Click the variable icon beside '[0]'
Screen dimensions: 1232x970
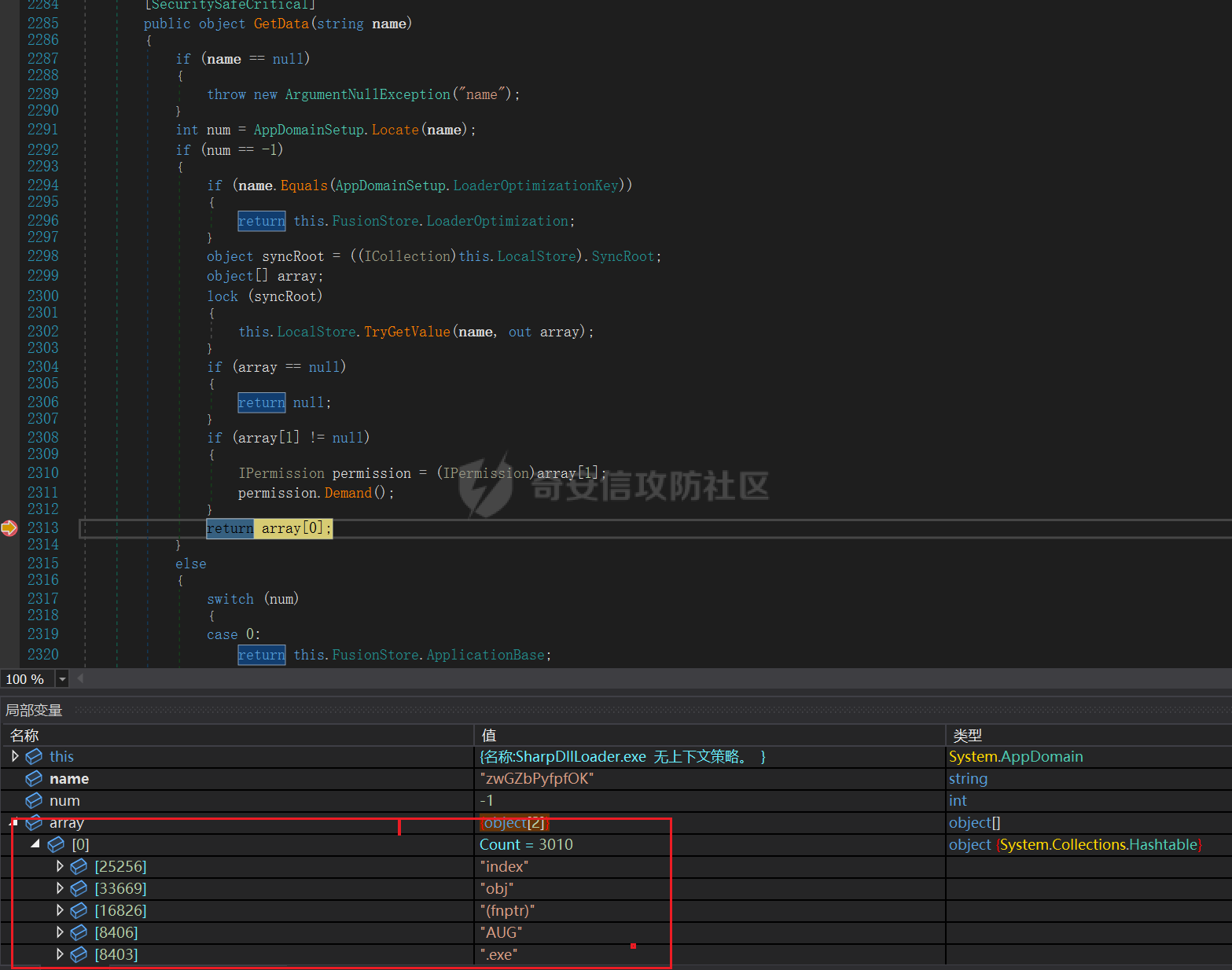tap(56, 844)
